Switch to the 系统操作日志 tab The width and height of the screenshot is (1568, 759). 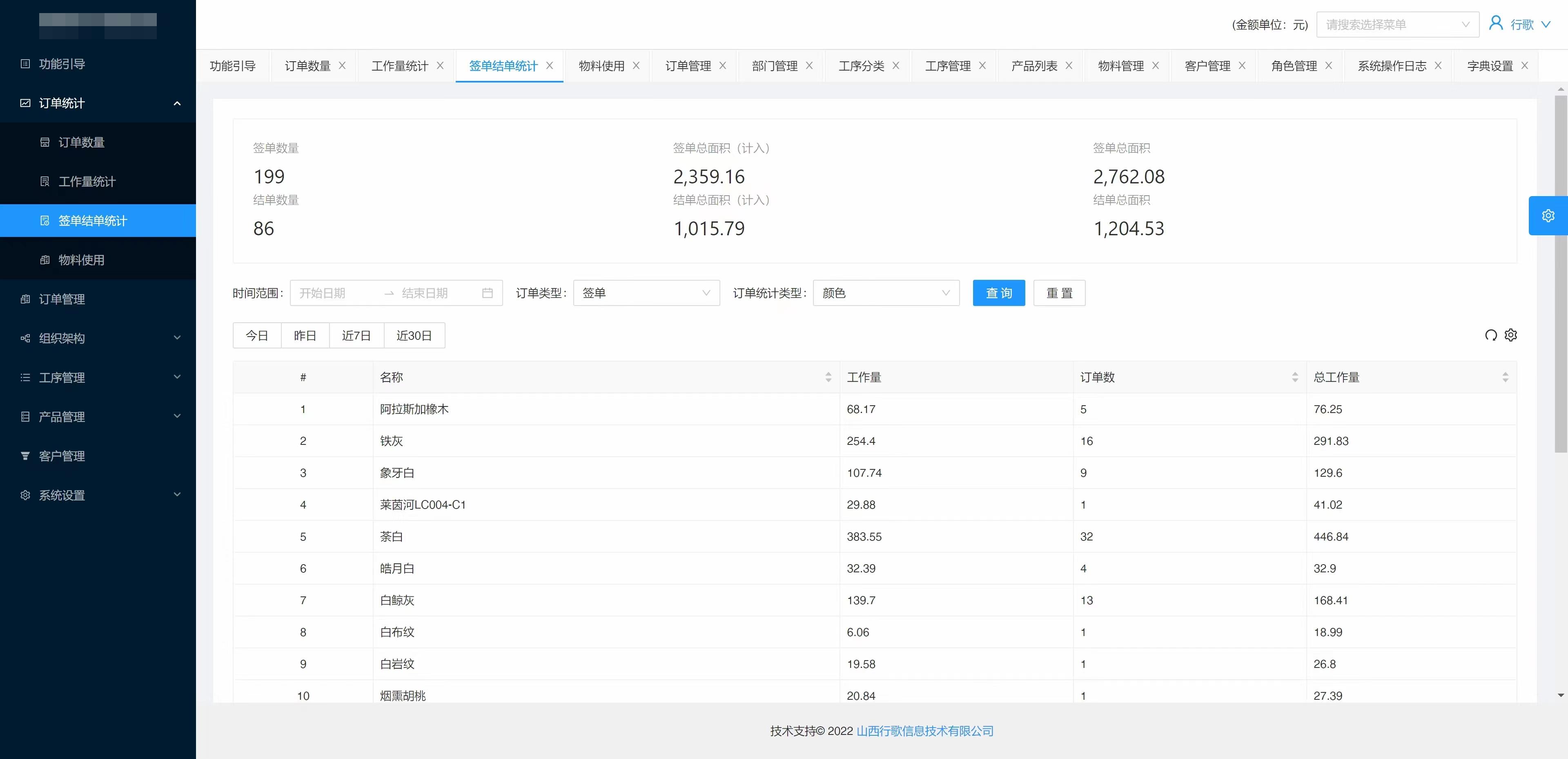(1392, 66)
